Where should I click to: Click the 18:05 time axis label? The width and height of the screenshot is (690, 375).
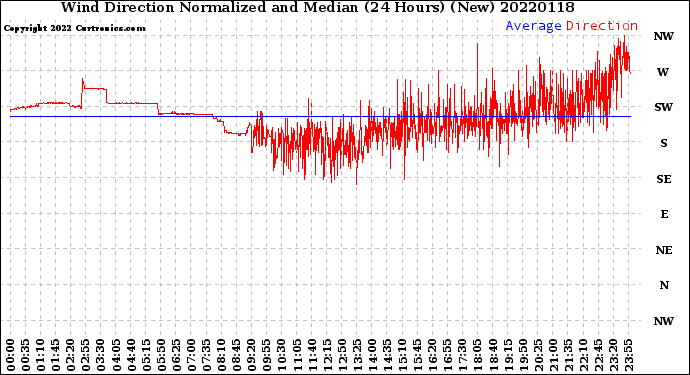[478, 355]
